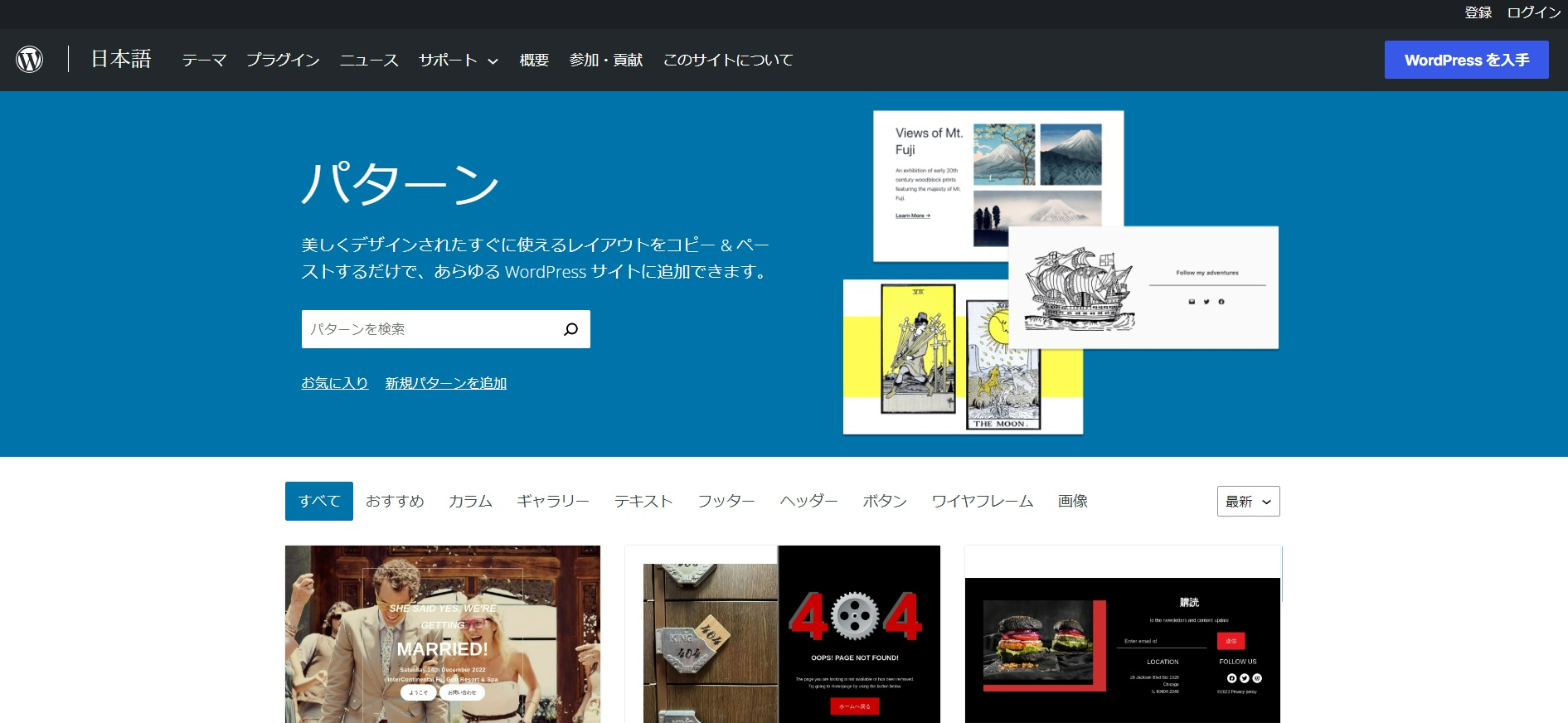Click the WordPress logo icon
The image size is (1568, 723).
point(30,60)
